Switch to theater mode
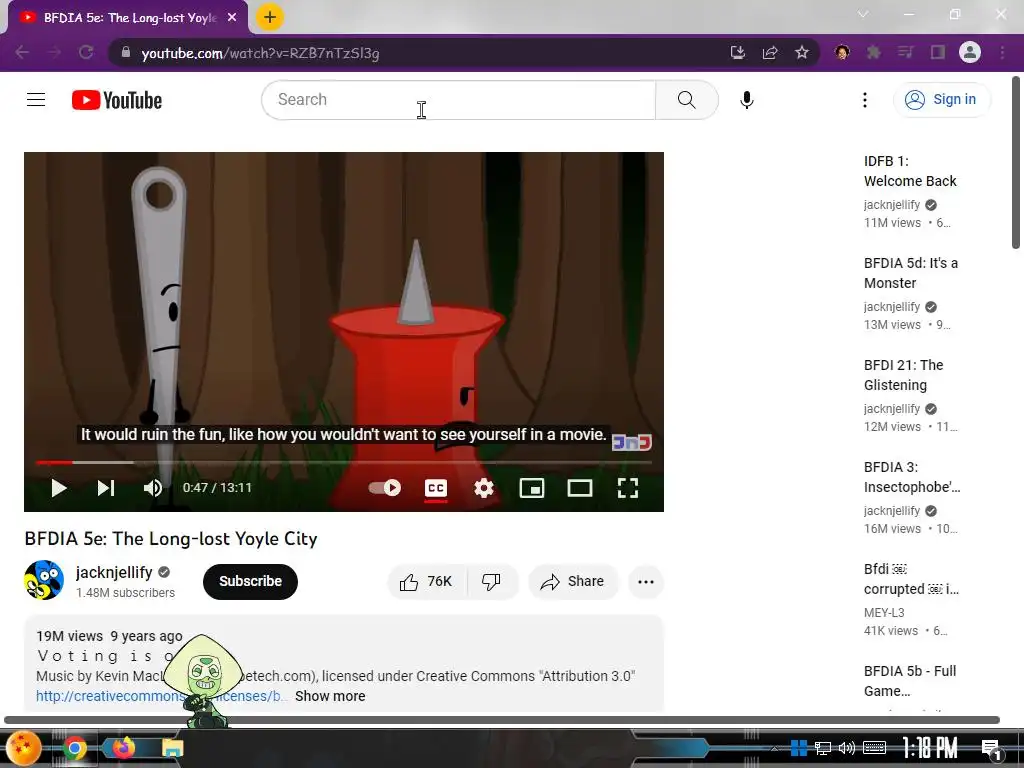This screenshot has width=1024, height=768. (580, 488)
